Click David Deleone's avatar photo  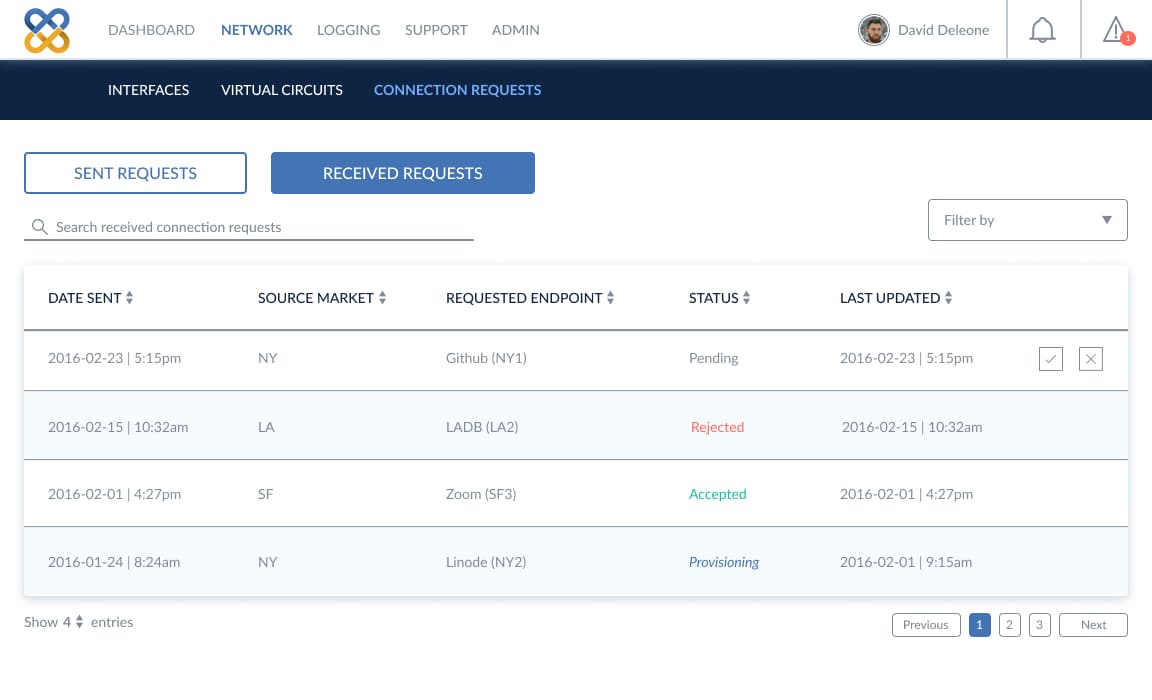pos(874,30)
